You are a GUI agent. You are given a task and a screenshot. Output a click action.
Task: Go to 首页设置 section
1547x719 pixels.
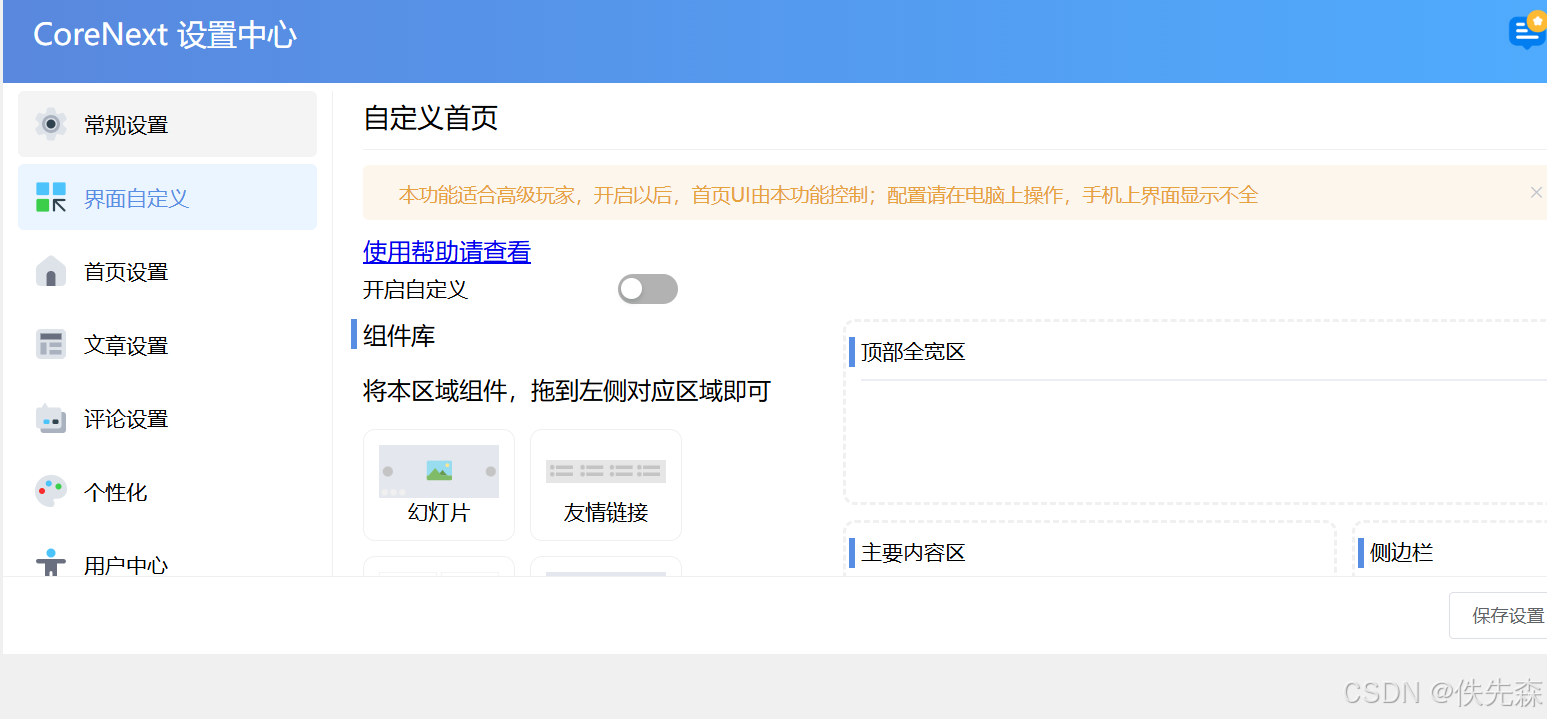click(x=167, y=271)
